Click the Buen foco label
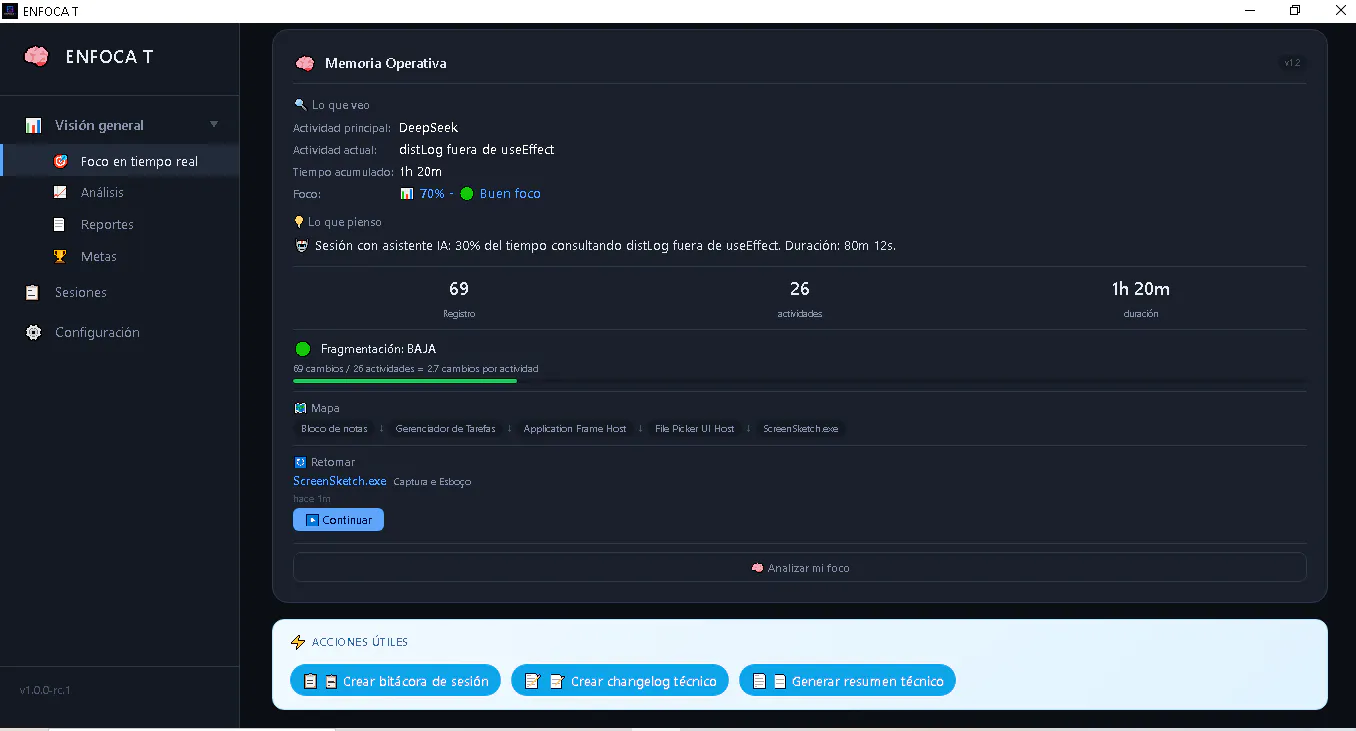The width and height of the screenshot is (1356, 731). (x=510, y=193)
